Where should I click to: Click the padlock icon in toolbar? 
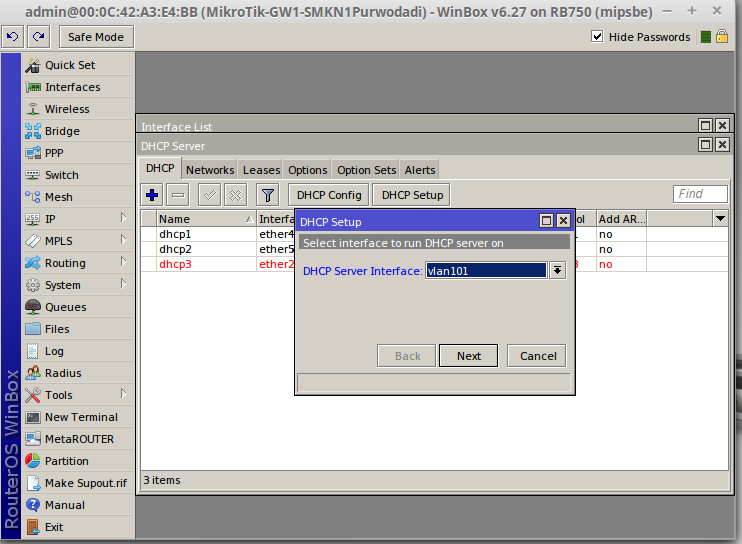(722, 36)
